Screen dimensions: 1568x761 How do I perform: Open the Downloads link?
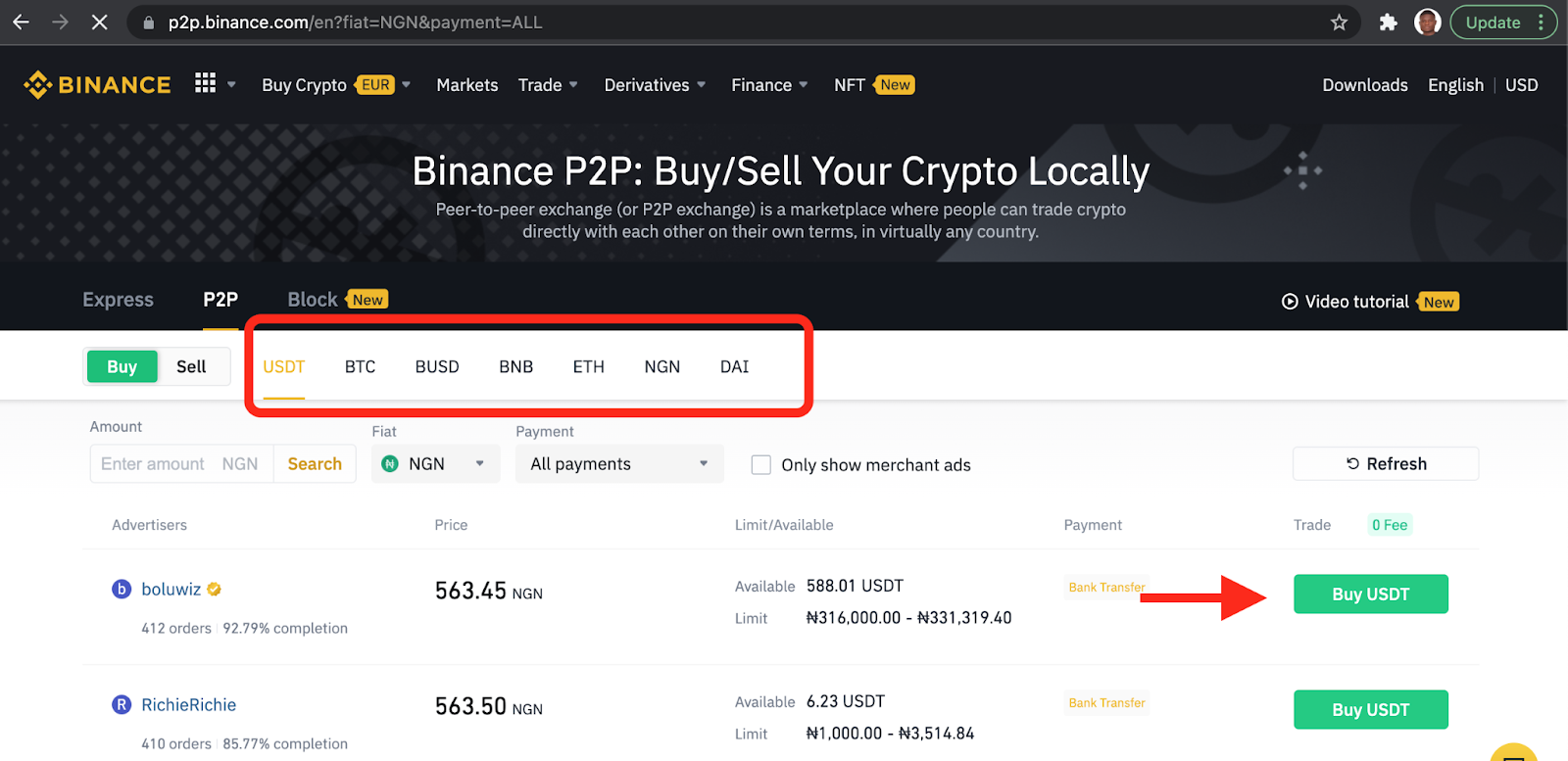pyautogui.click(x=1364, y=85)
